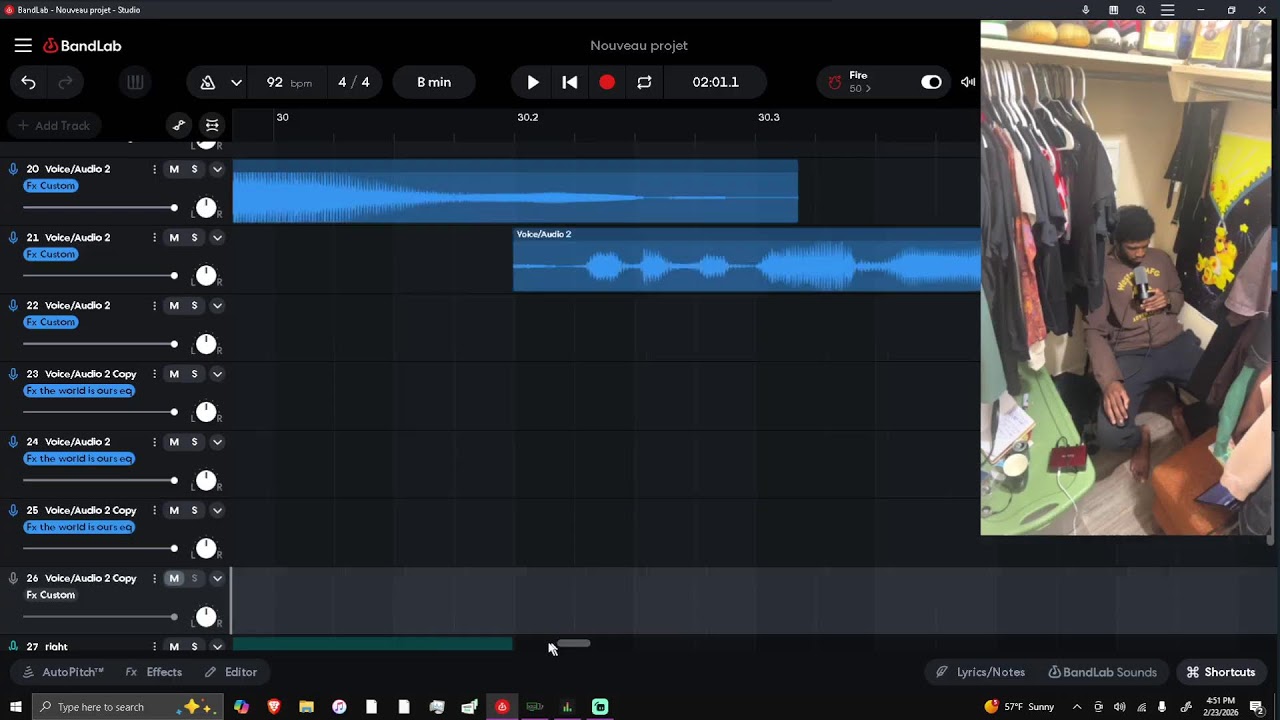The width and height of the screenshot is (1280, 720).
Task: Click the 02:01.1 time display
Action: coord(716,82)
